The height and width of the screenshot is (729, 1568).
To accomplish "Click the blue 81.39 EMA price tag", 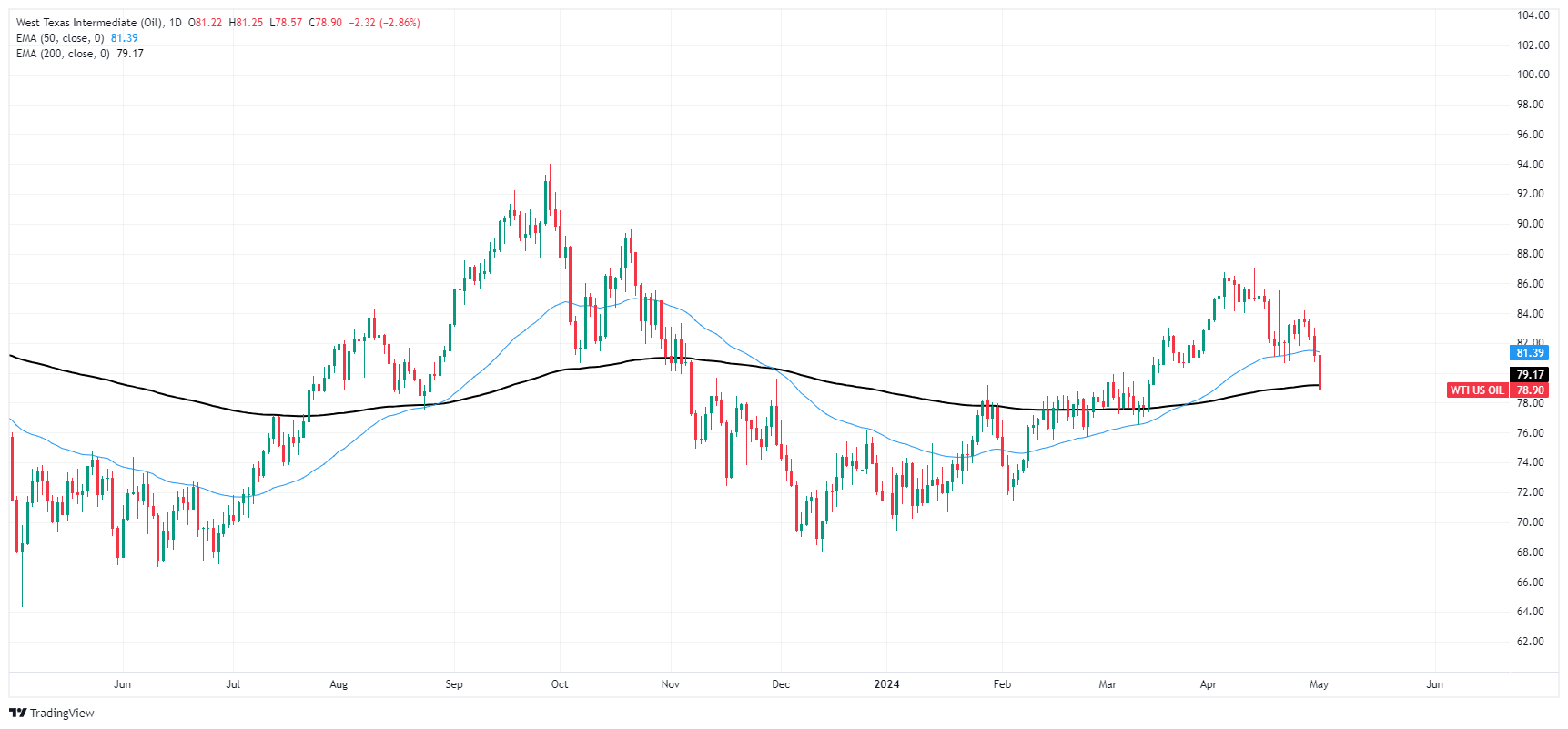I will pyautogui.click(x=1530, y=353).
